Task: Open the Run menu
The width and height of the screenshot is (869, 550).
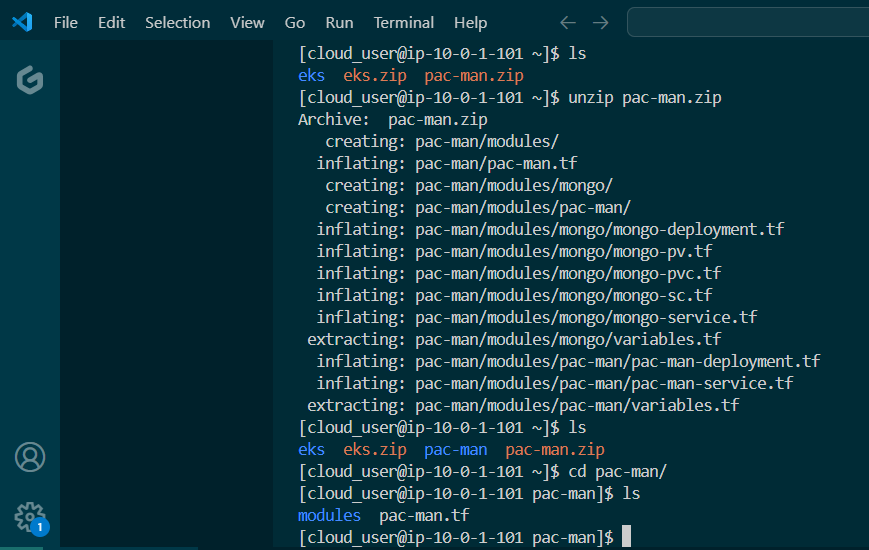Action: pyautogui.click(x=339, y=22)
